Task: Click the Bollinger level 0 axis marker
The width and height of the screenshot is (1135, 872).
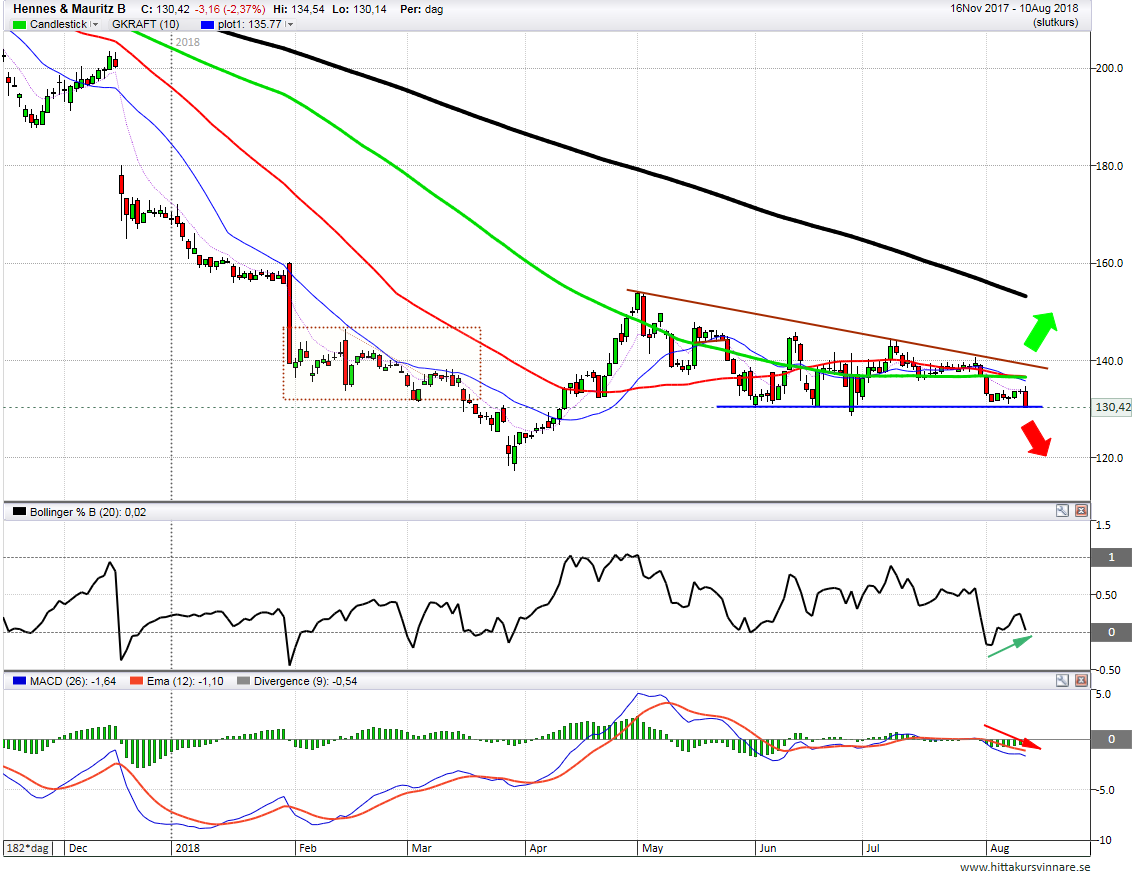Action: (x=1112, y=632)
